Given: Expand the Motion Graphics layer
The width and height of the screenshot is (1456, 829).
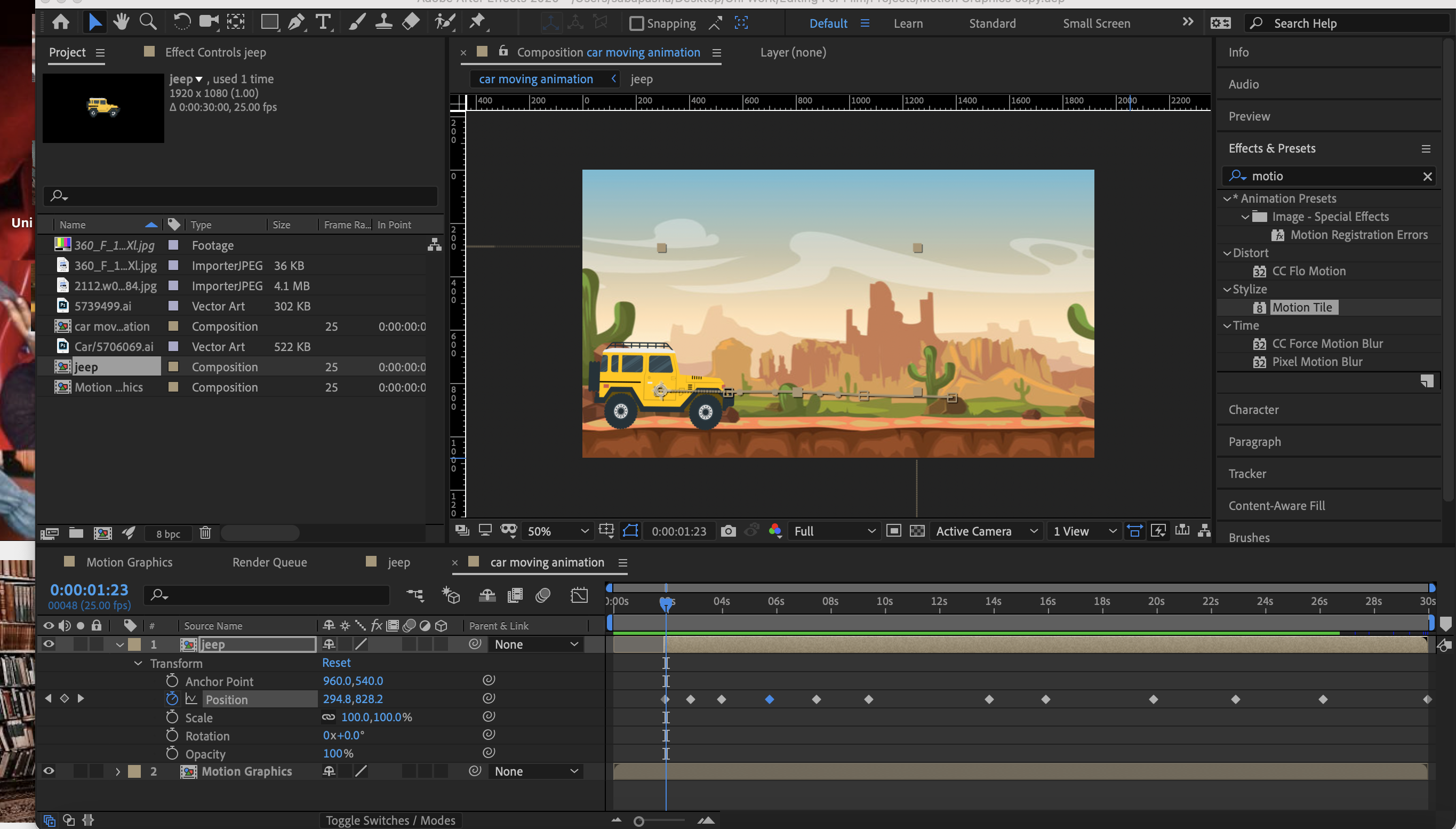Looking at the screenshot, I should (x=118, y=771).
